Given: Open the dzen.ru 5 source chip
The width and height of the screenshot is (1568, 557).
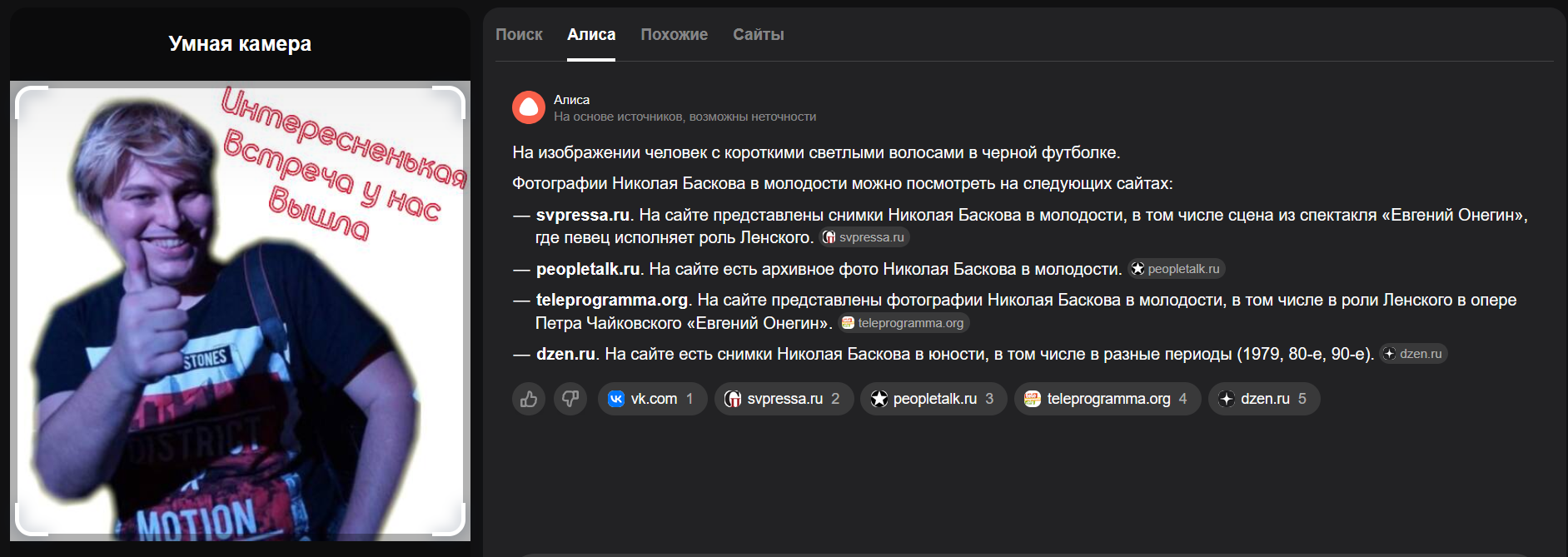Looking at the screenshot, I should coord(1264,399).
